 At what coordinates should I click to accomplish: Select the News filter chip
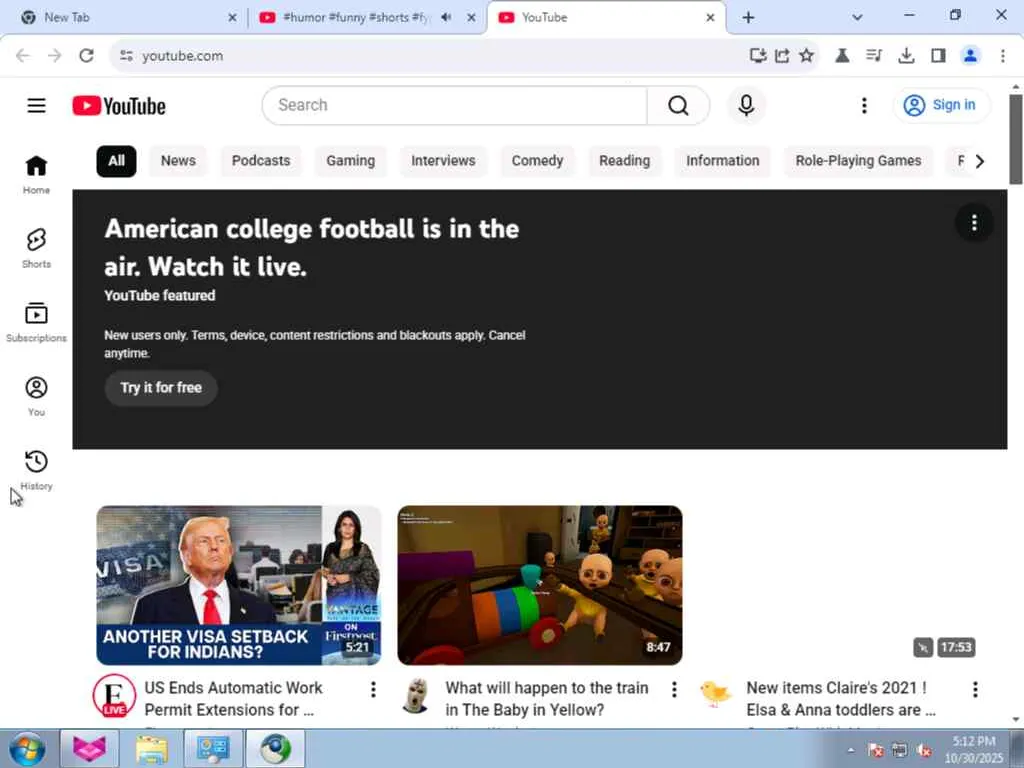tap(178, 161)
